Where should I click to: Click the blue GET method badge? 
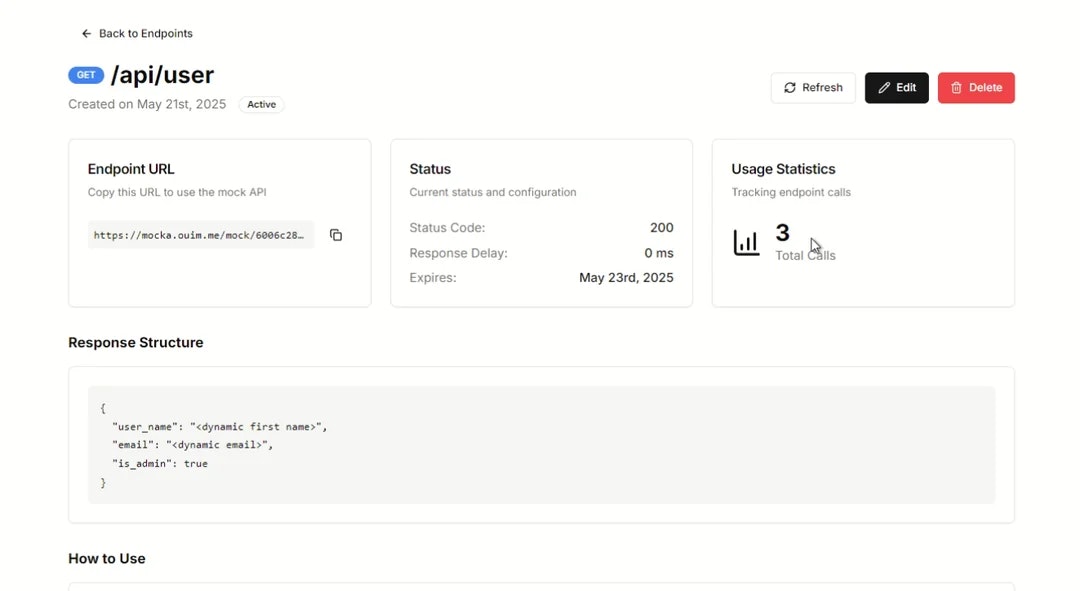[86, 75]
